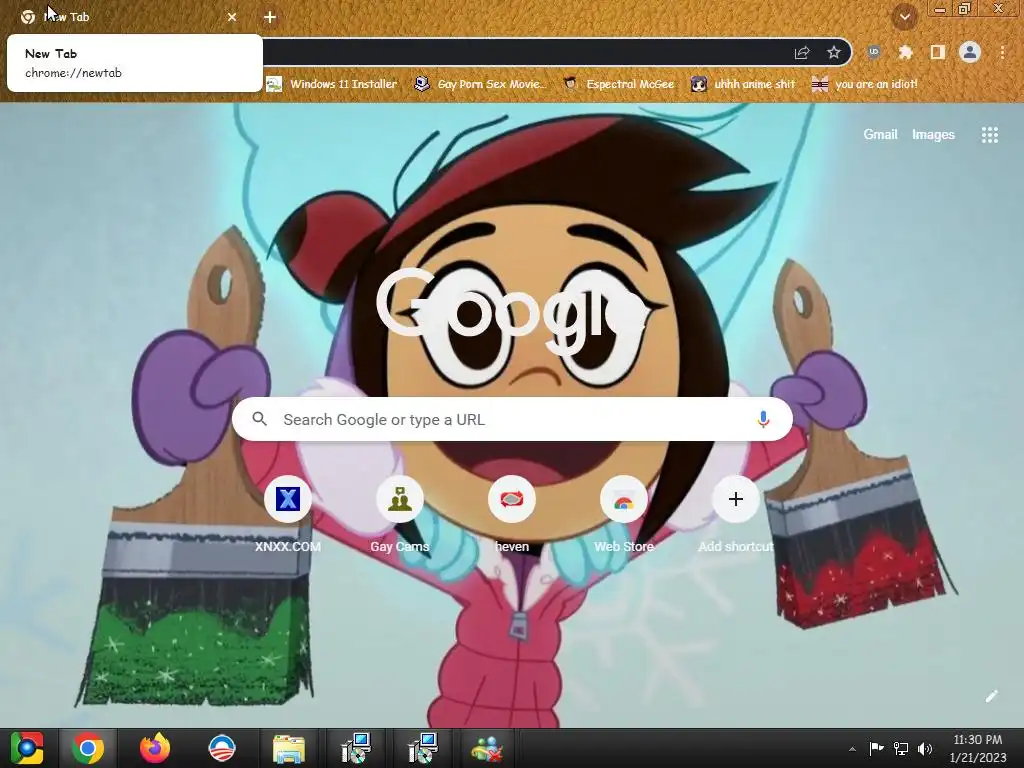
Task: Click the magnifier search icon
Action: point(259,419)
